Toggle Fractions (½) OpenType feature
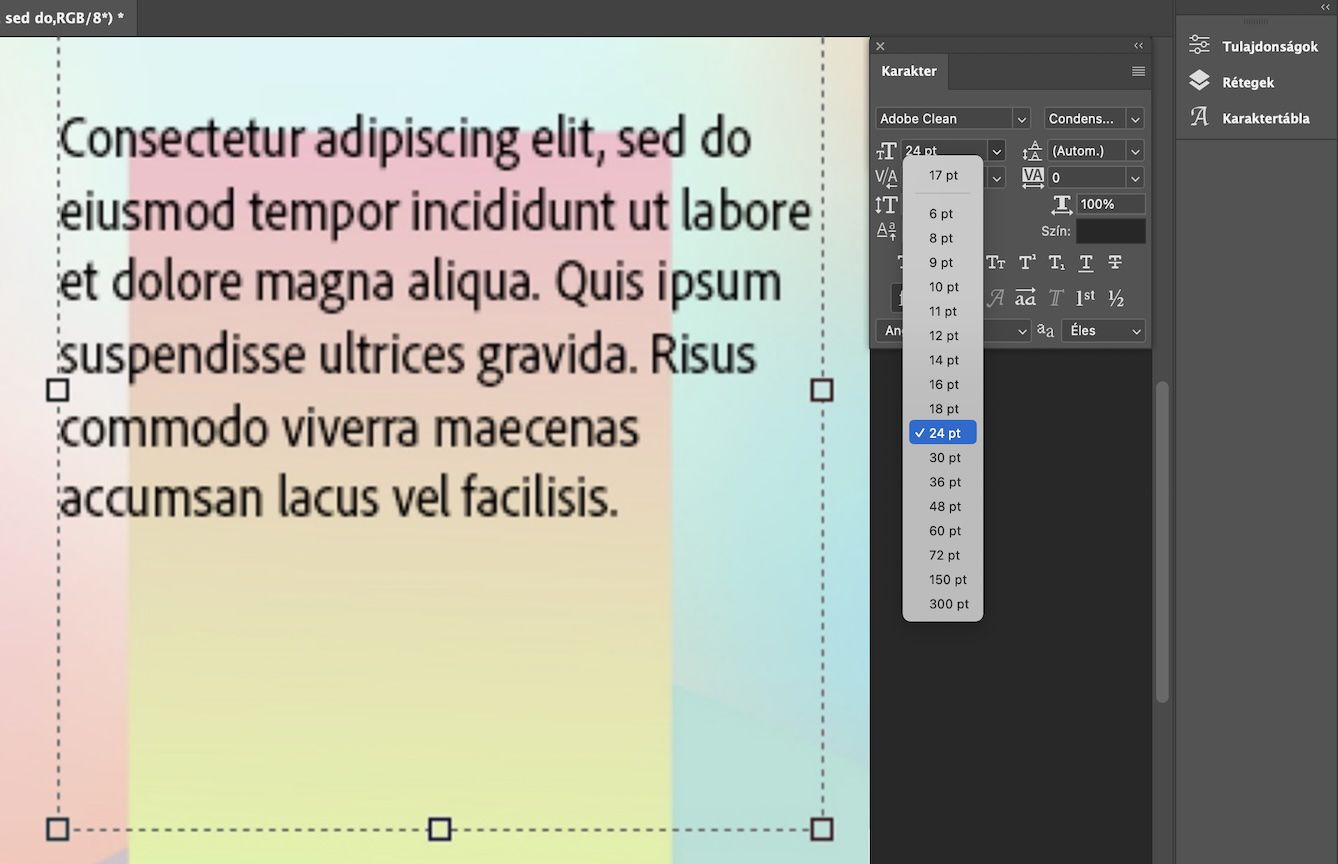This screenshot has height=864, width=1338. (1117, 298)
